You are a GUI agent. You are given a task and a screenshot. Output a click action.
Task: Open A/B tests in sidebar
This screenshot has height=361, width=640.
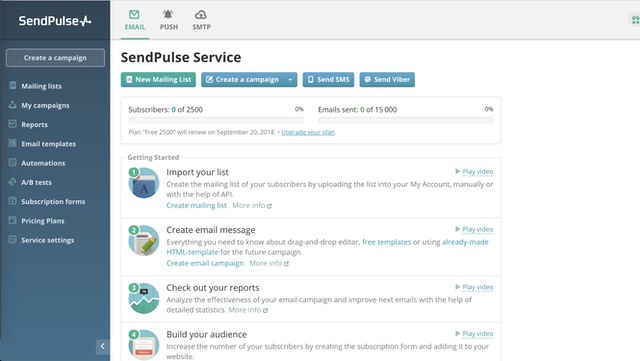pos(36,182)
